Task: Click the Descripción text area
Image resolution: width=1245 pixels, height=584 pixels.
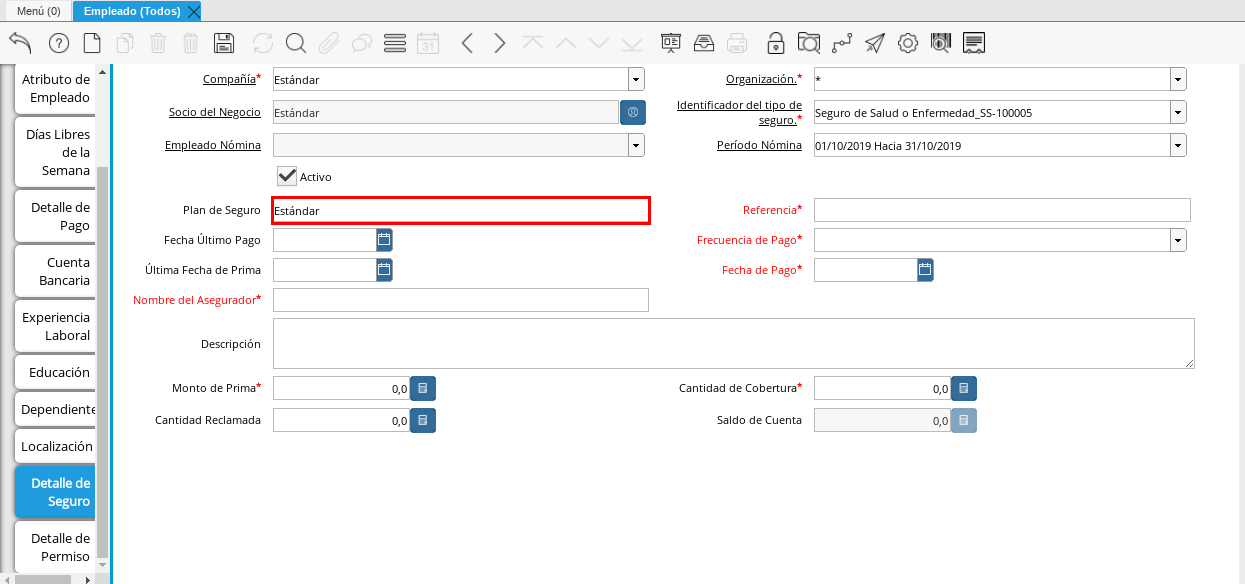Action: 733,344
